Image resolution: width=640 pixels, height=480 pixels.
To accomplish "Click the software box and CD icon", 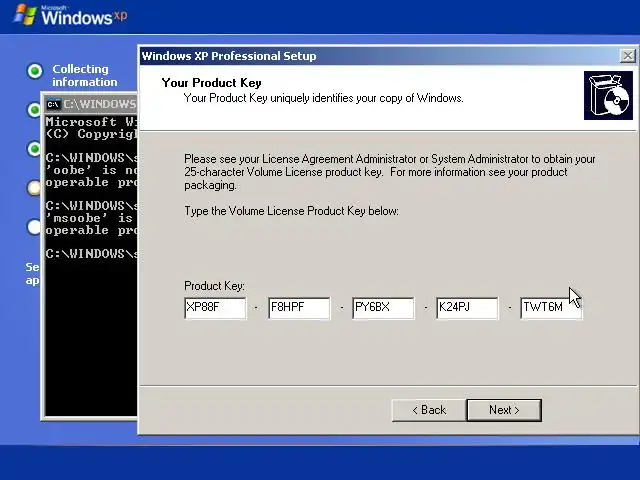I will pyautogui.click(x=608, y=96).
